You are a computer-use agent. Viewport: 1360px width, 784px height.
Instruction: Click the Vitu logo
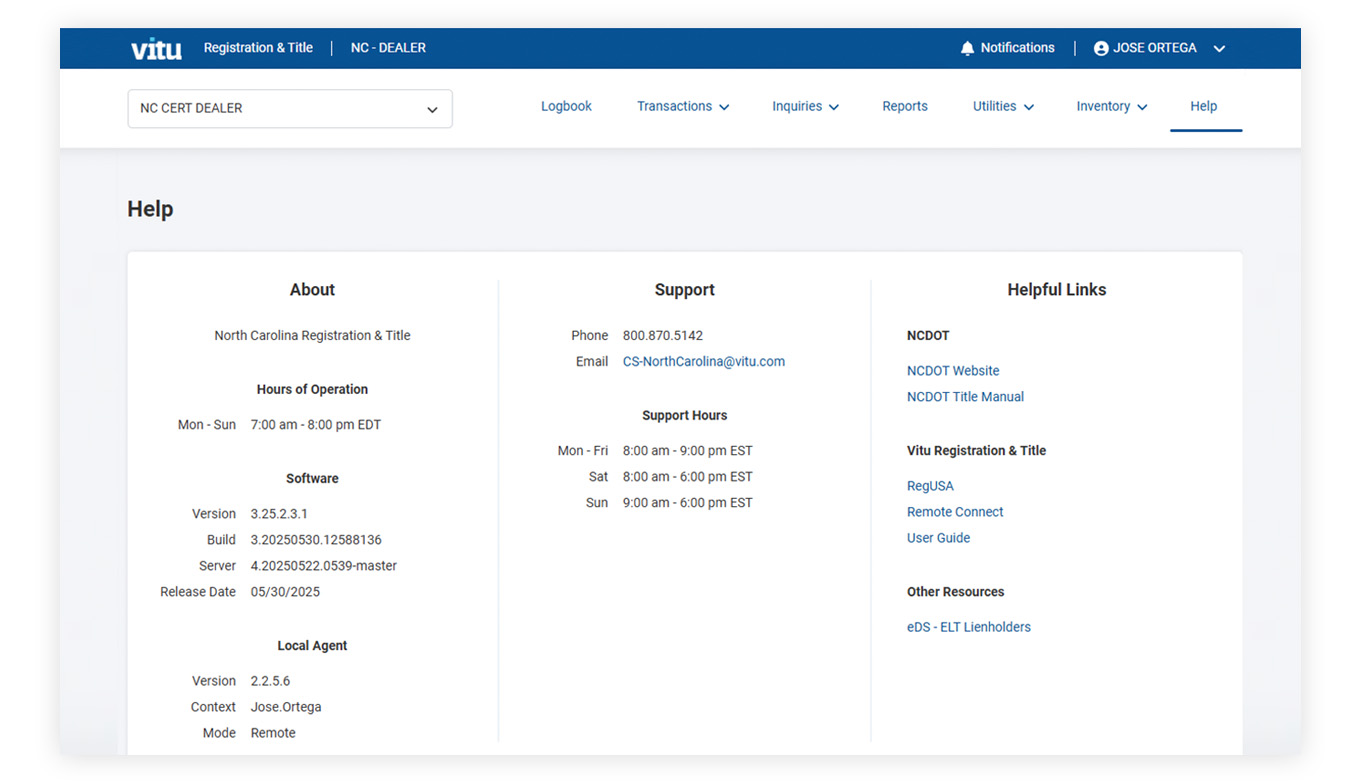click(x=156, y=48)
